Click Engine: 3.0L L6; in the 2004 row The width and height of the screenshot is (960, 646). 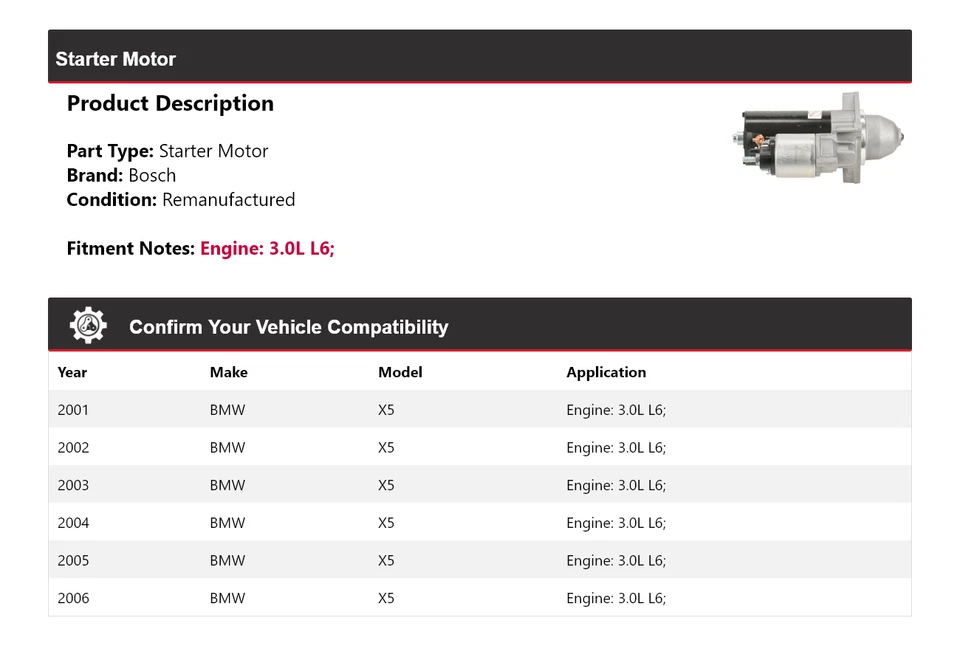[616, 523]
